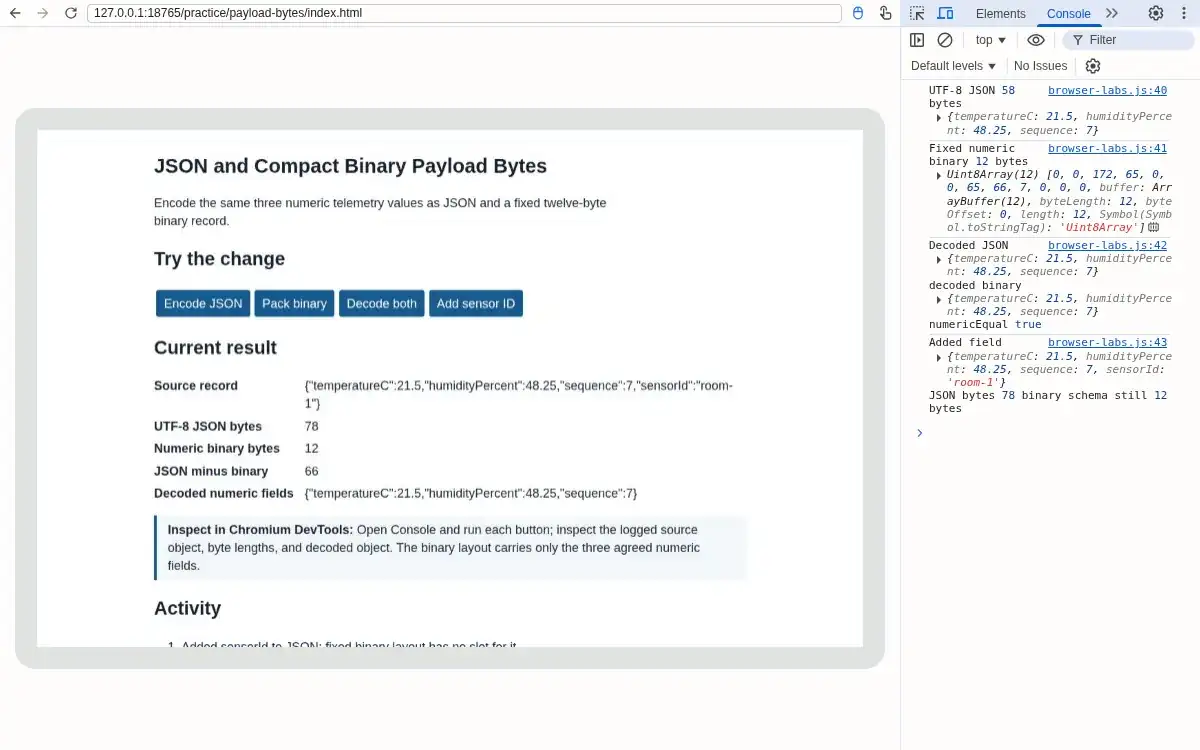Expand the object under UTF-8 JSON 58 bytes
The width and height of the screenshot is (1200, 750).
[939, 117]
